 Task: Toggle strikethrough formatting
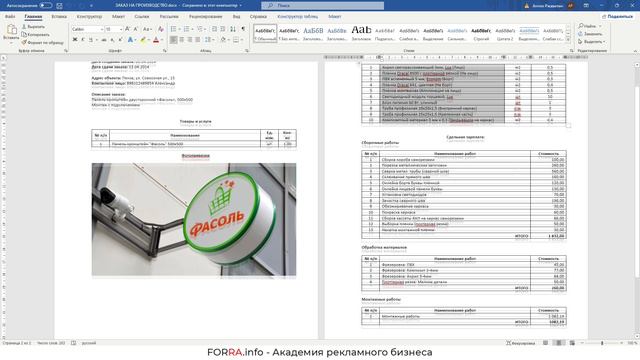pyautogui.click(x=104, y=40)
